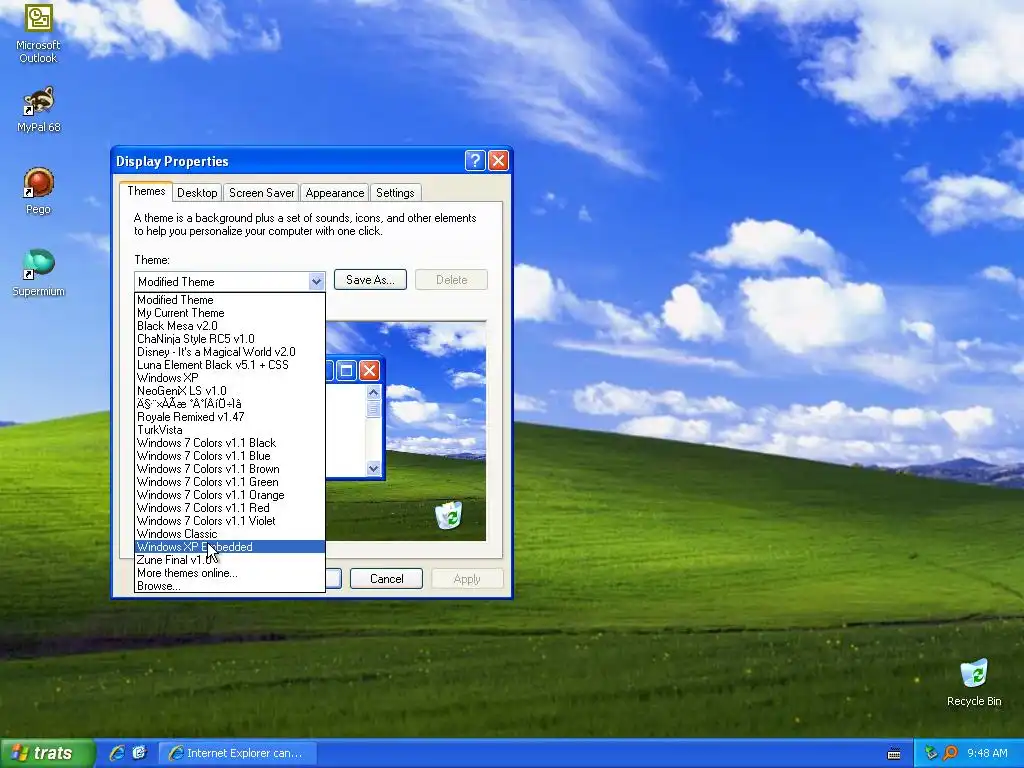Select Windows 7 Colors v1.1 Orange
Image resolution: width=1024 pixels, height=768 pixels.
229,495
